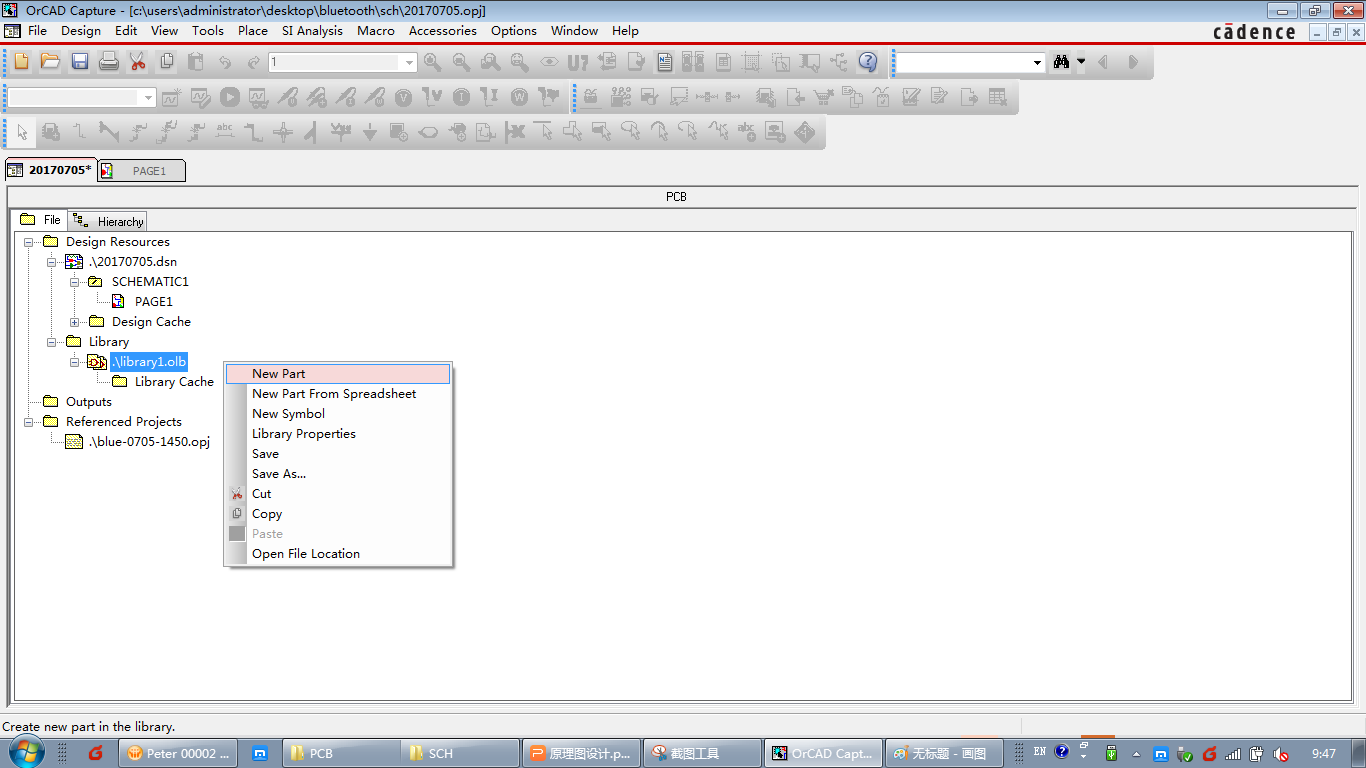Click the Select arrow tool icon
The image size is (1366, 768).
[x=22, y=132]
